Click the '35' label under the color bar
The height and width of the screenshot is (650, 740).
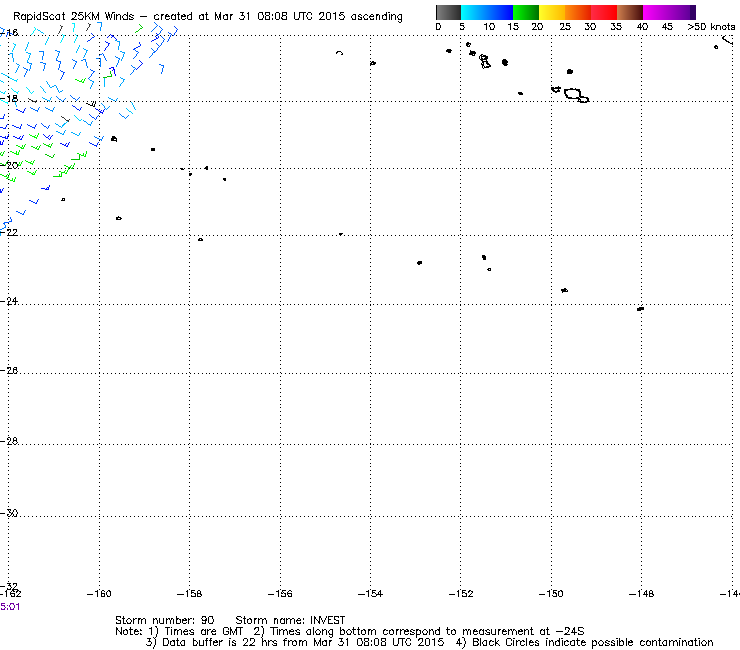pyautogui.click(x=616, y=27)
